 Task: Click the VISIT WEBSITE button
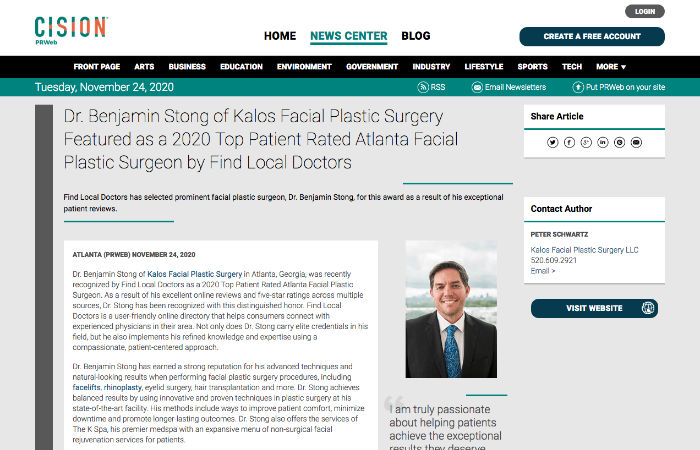[x=594, y=308]
